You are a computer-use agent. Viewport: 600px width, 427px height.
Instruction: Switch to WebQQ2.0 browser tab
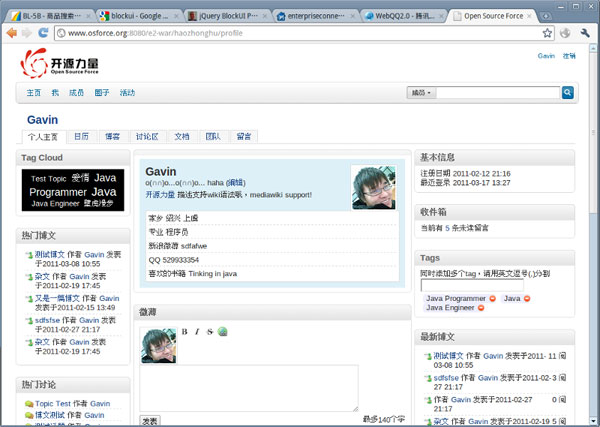tap(403, 16)
